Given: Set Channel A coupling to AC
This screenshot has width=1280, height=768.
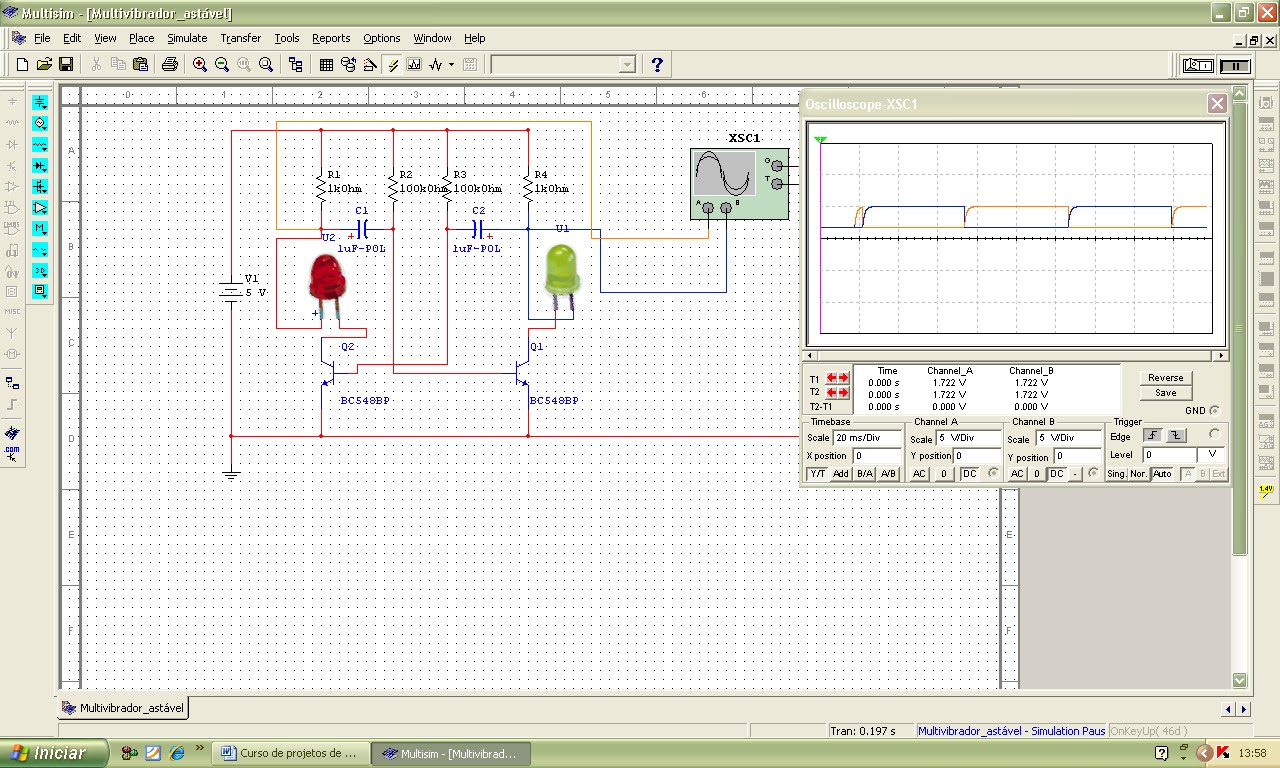Looking at the screenshot, I should [x=919, y=474].
